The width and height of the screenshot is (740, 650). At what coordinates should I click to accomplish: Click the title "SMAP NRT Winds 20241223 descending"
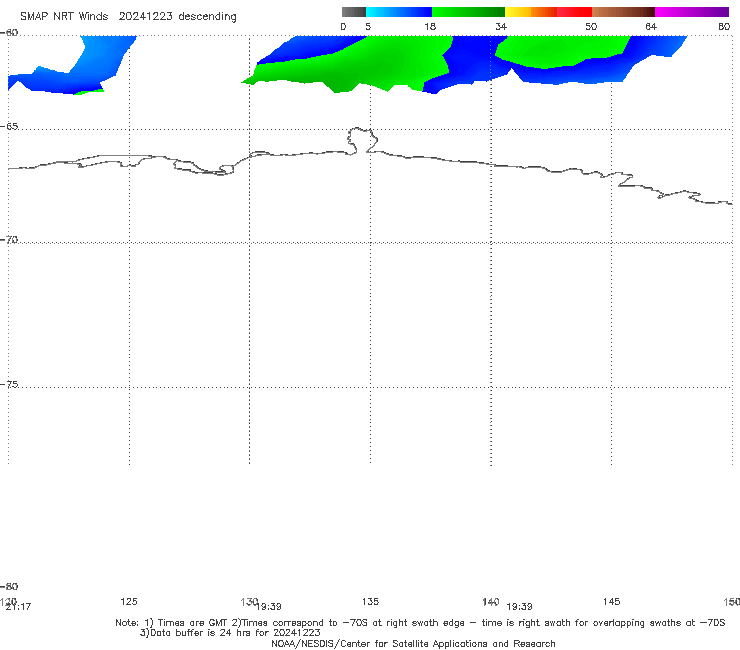pos(128,17)
